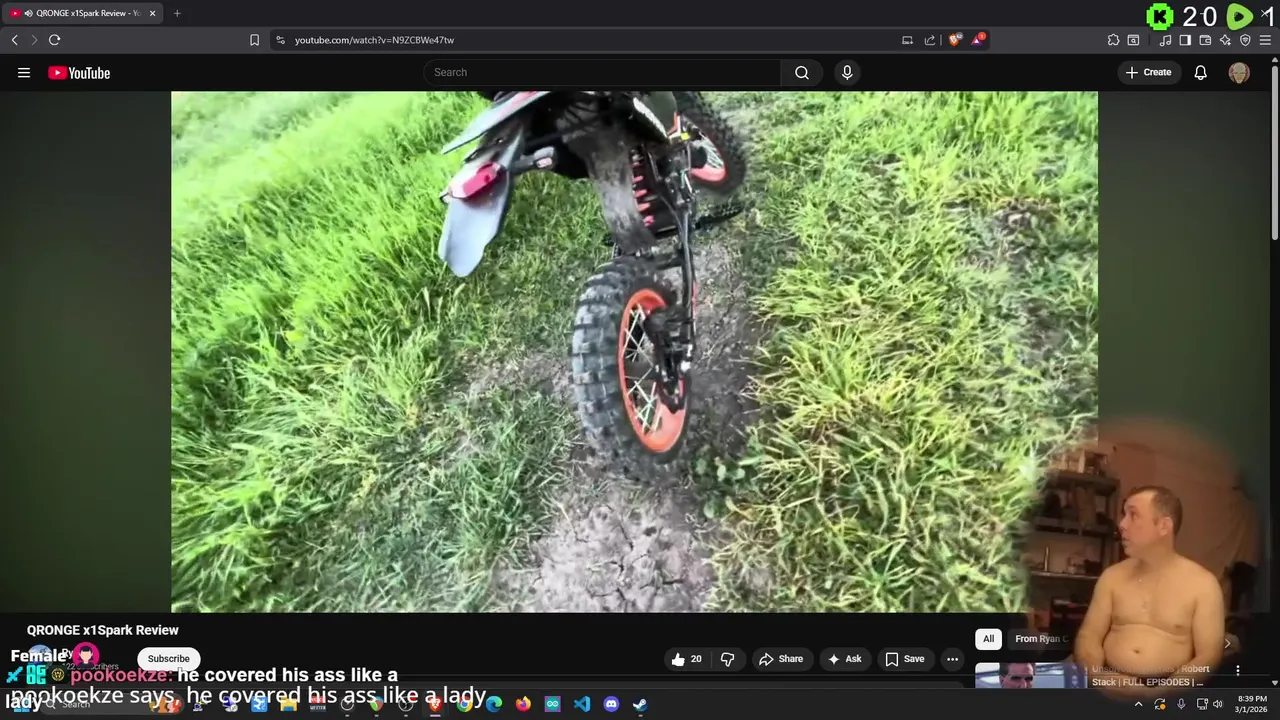Share this page from address bar
This screenshot has height=720, width=1280.
[x=930, y=40]
